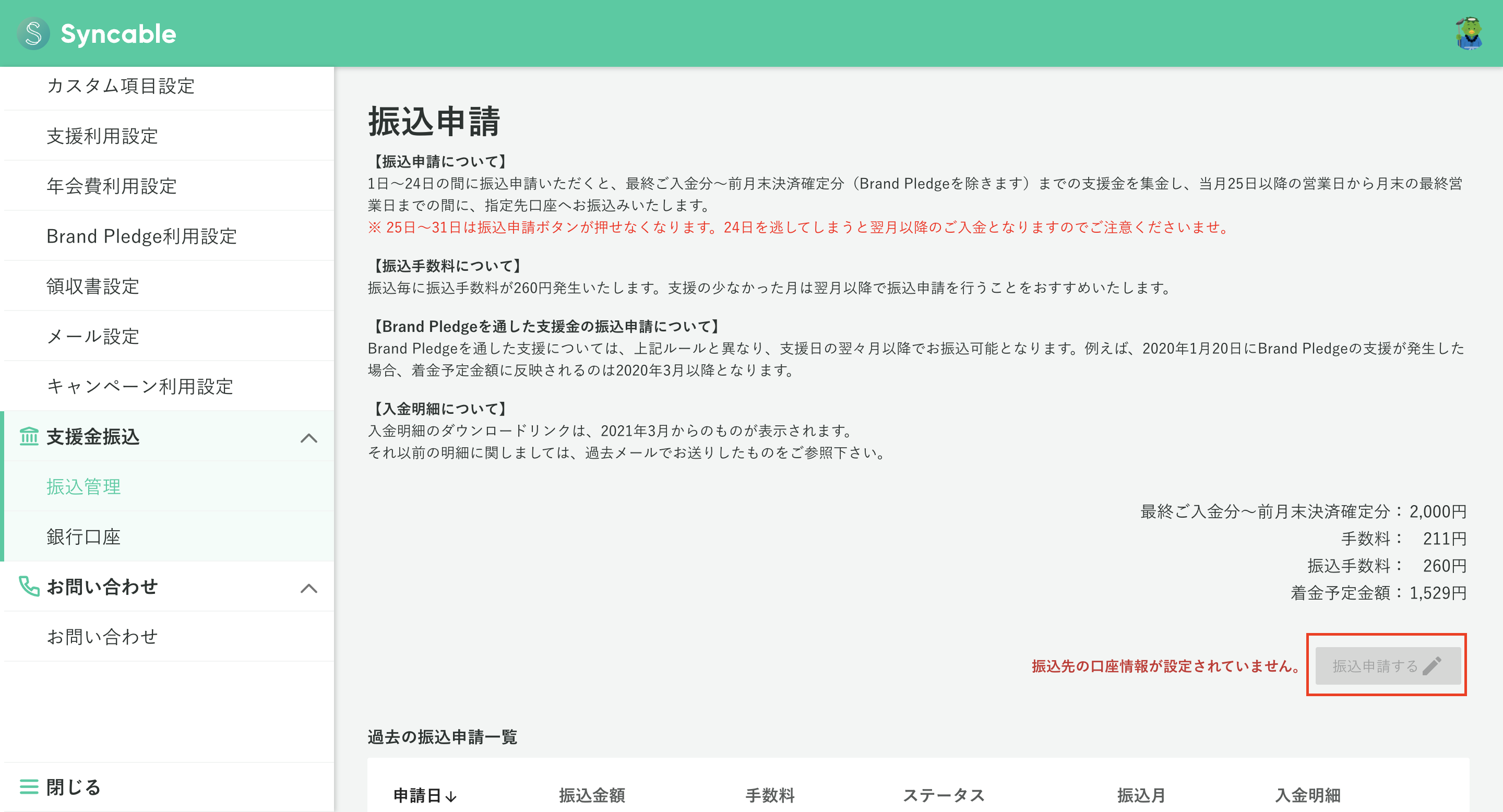Screen dimensions: 1503x812
Task: Collapse the お問い合わせ section chevron
Action: click(310, 589)
